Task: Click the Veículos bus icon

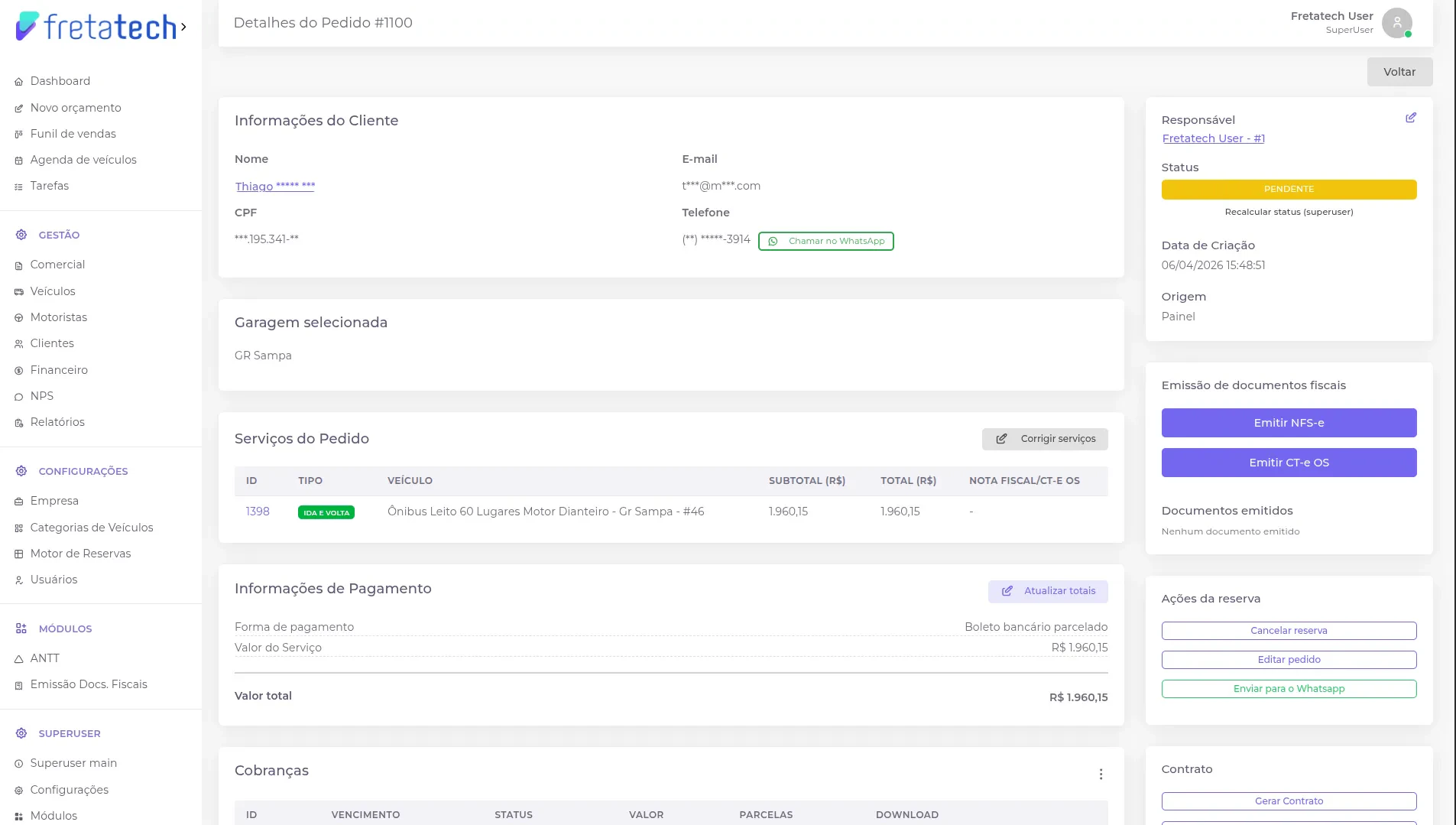Action: point(19,292)
